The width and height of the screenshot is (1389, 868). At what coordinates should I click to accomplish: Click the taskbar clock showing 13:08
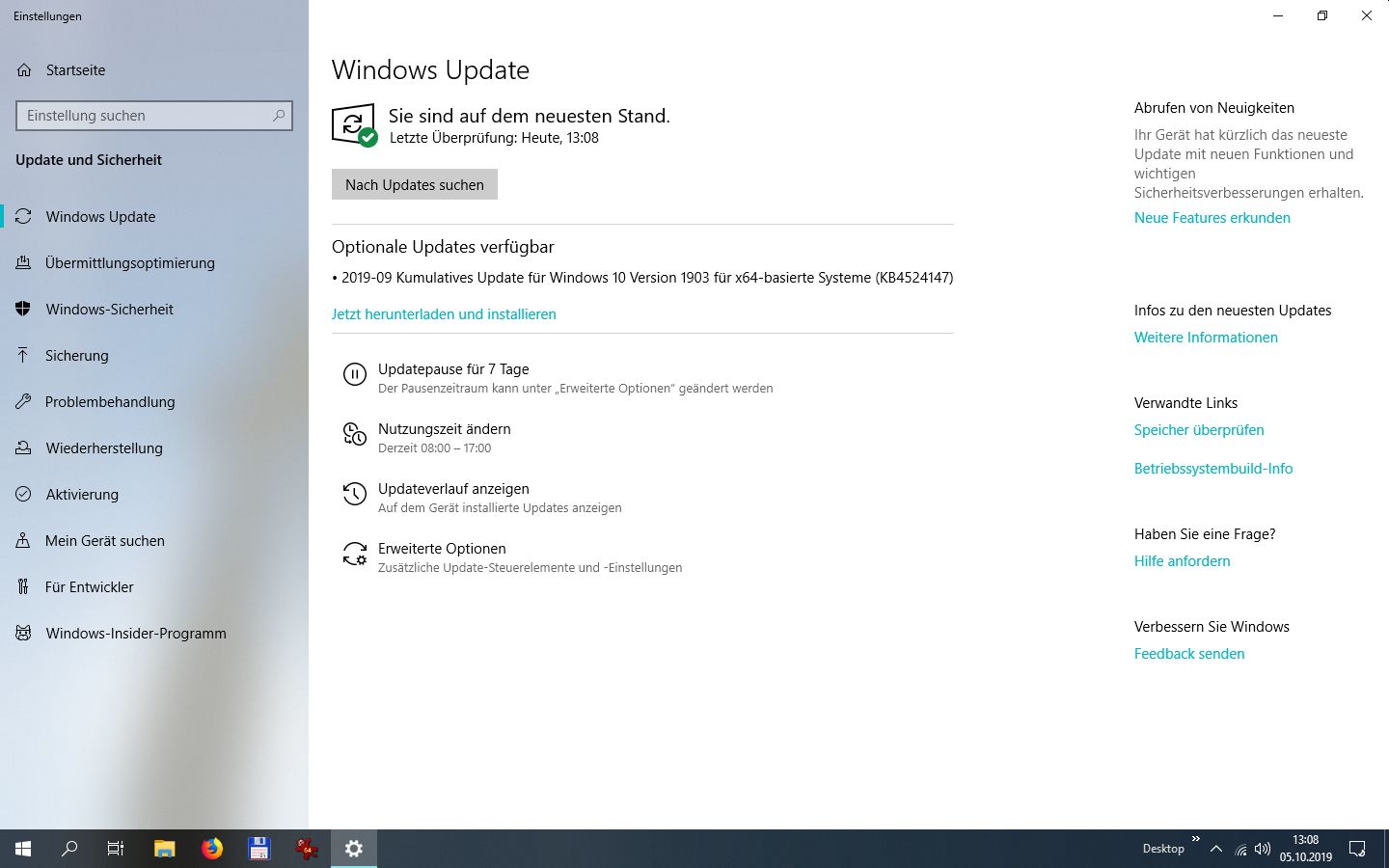tap(1306, 849)
